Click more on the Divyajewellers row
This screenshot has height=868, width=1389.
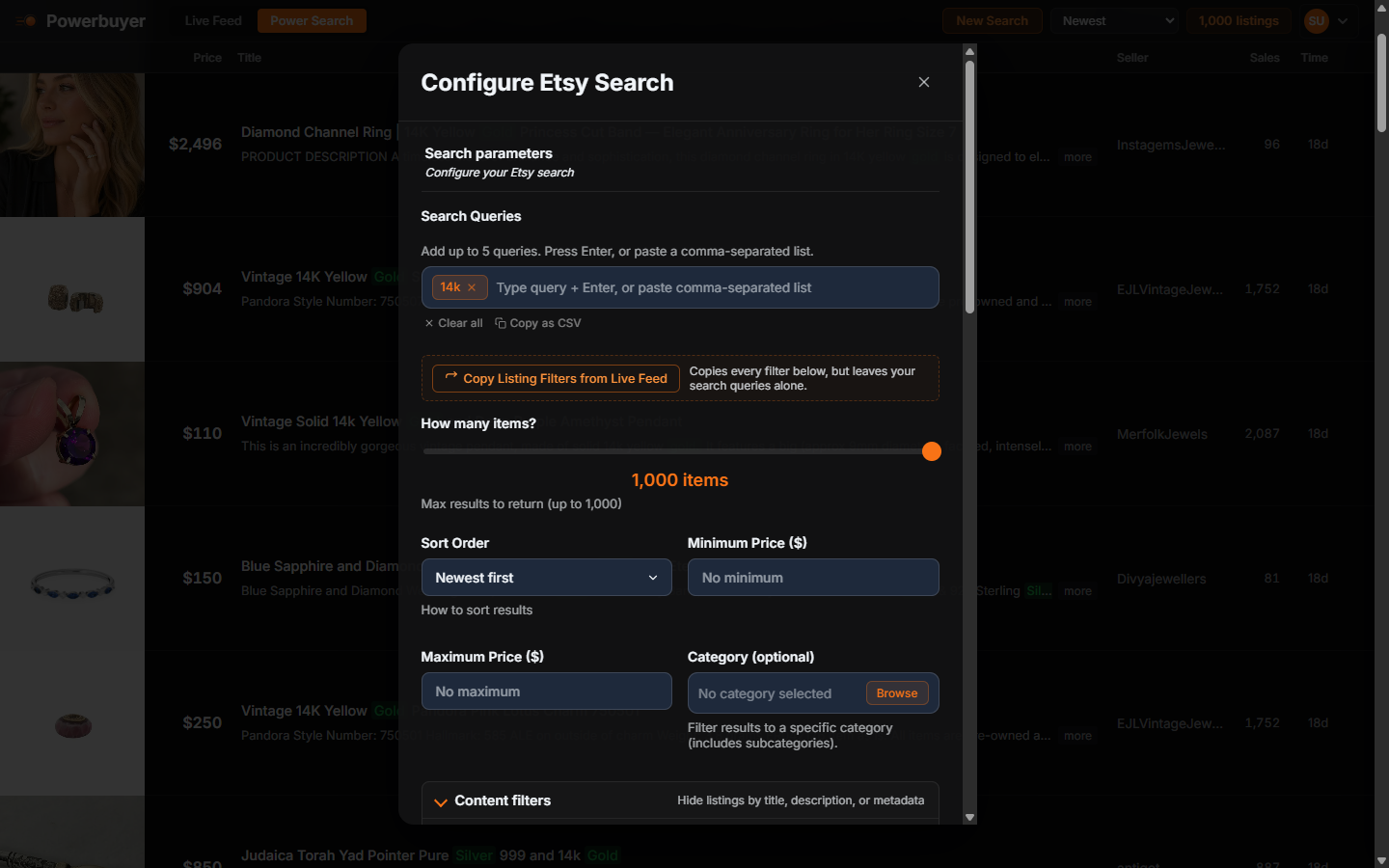[x=1077, y=591]
